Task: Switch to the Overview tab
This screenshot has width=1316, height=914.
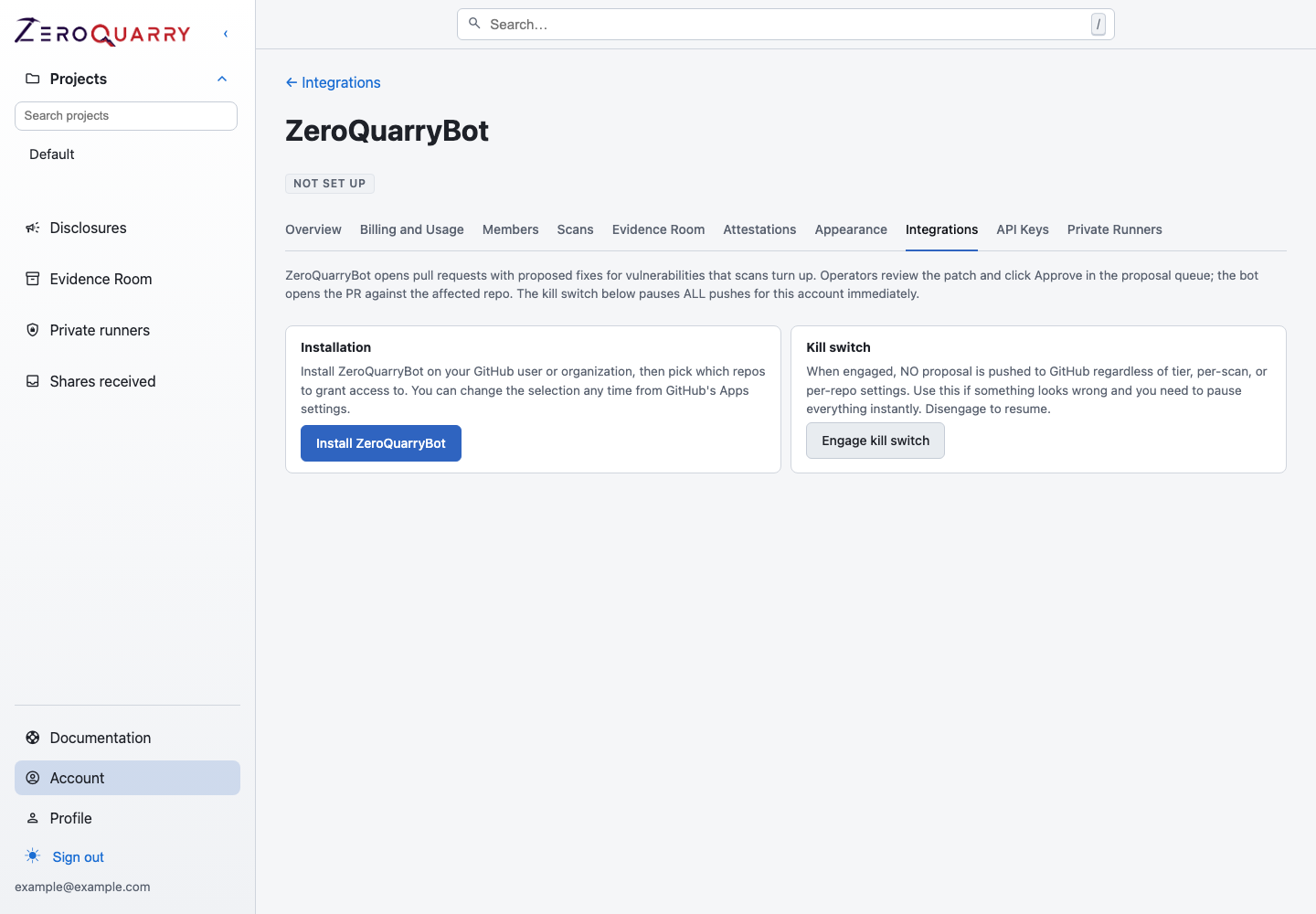Action: [x=313, y=229]
